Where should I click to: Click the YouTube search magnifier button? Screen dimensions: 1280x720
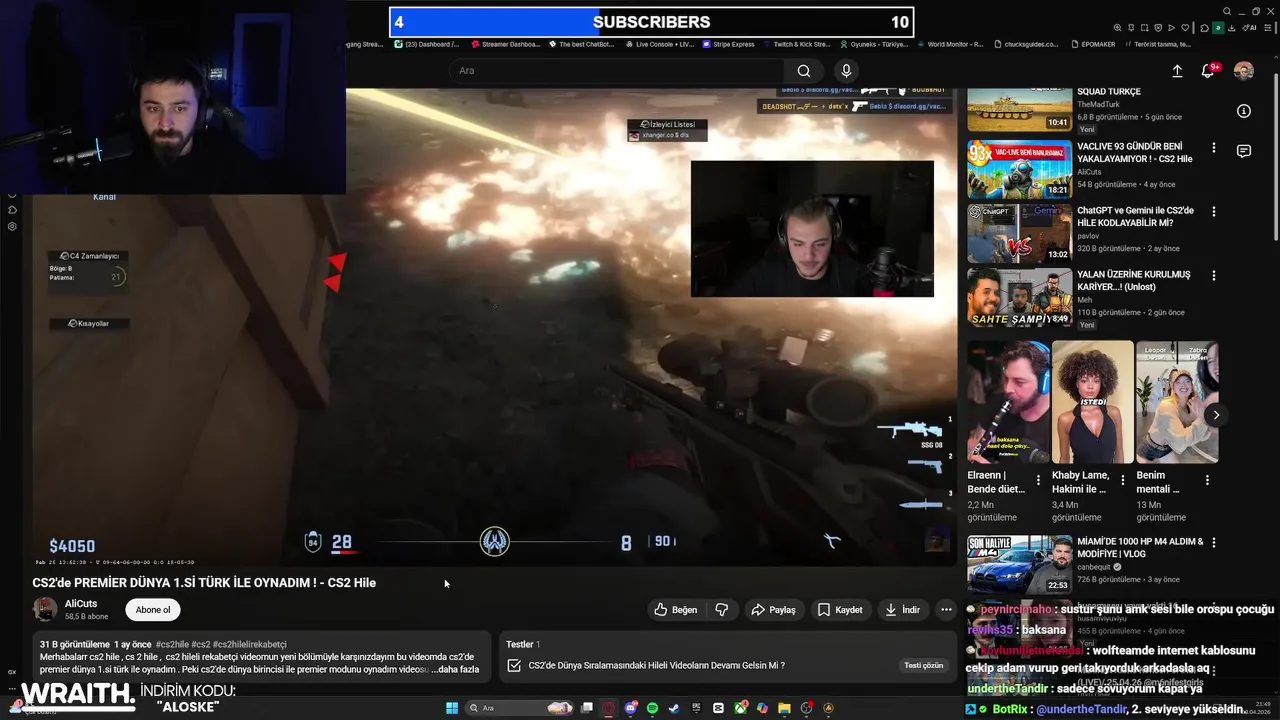[803, 71]
